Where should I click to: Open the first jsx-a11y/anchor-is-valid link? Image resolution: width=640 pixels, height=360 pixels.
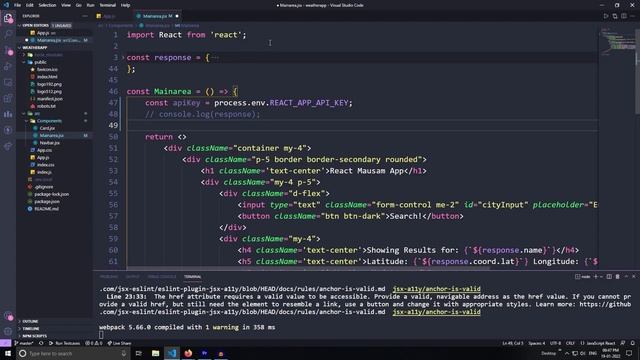pyautogui.click(x=436, y=289)
